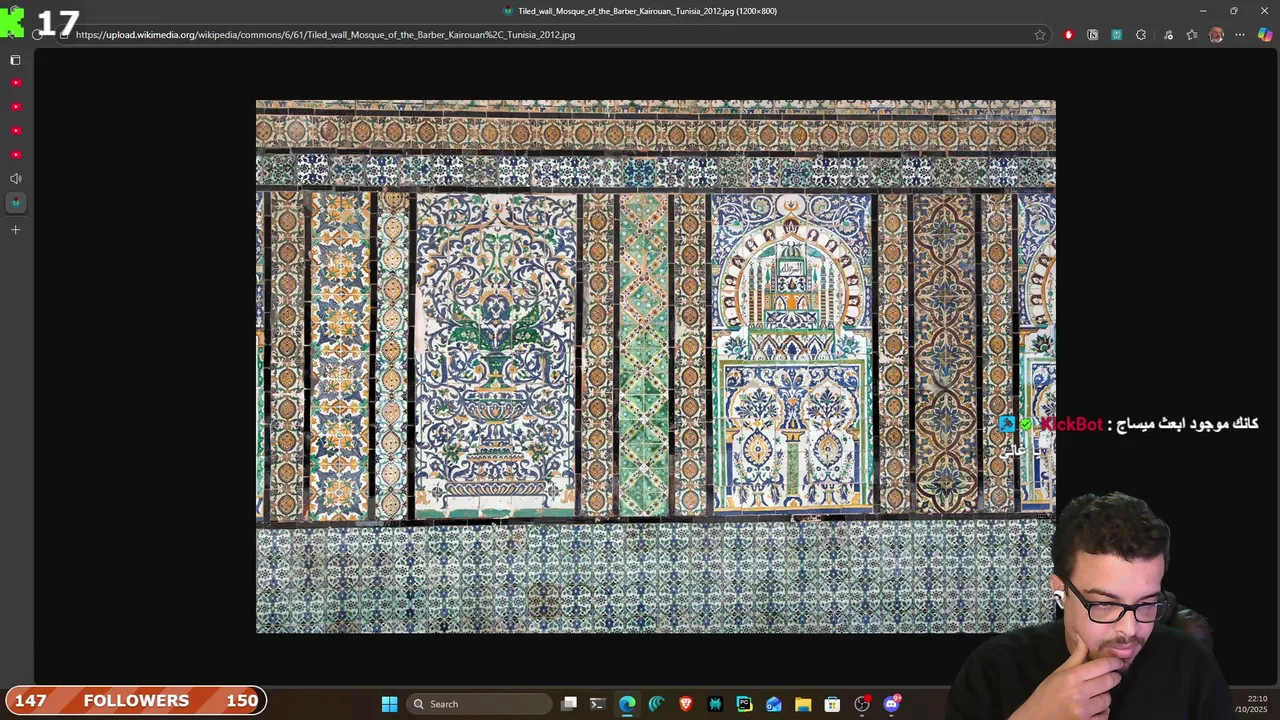Open the Settings and more ellipsis menu

pyautogui.click(x=1240, y=35)
